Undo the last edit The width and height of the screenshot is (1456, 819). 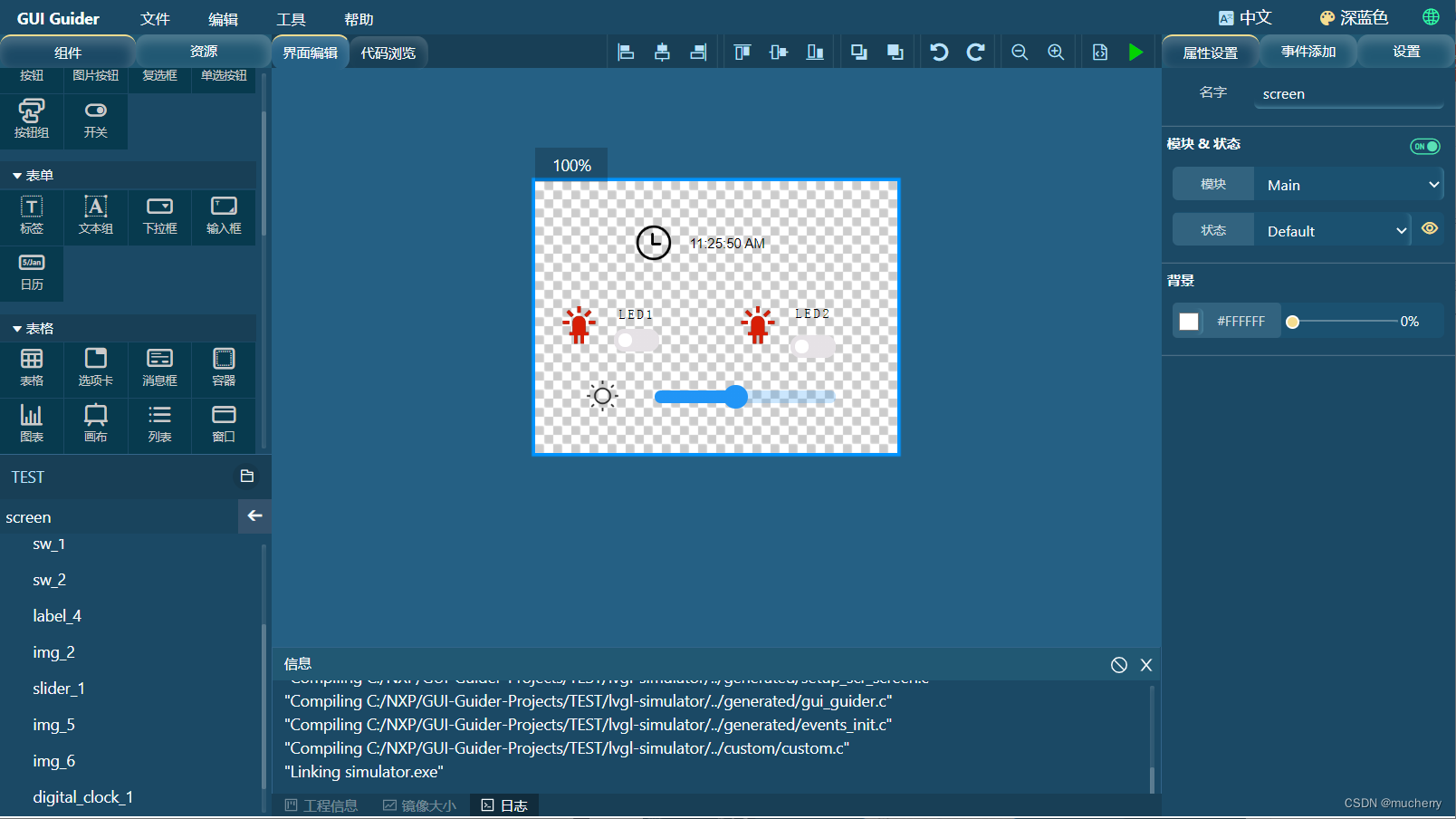click(x=940, y=53)
